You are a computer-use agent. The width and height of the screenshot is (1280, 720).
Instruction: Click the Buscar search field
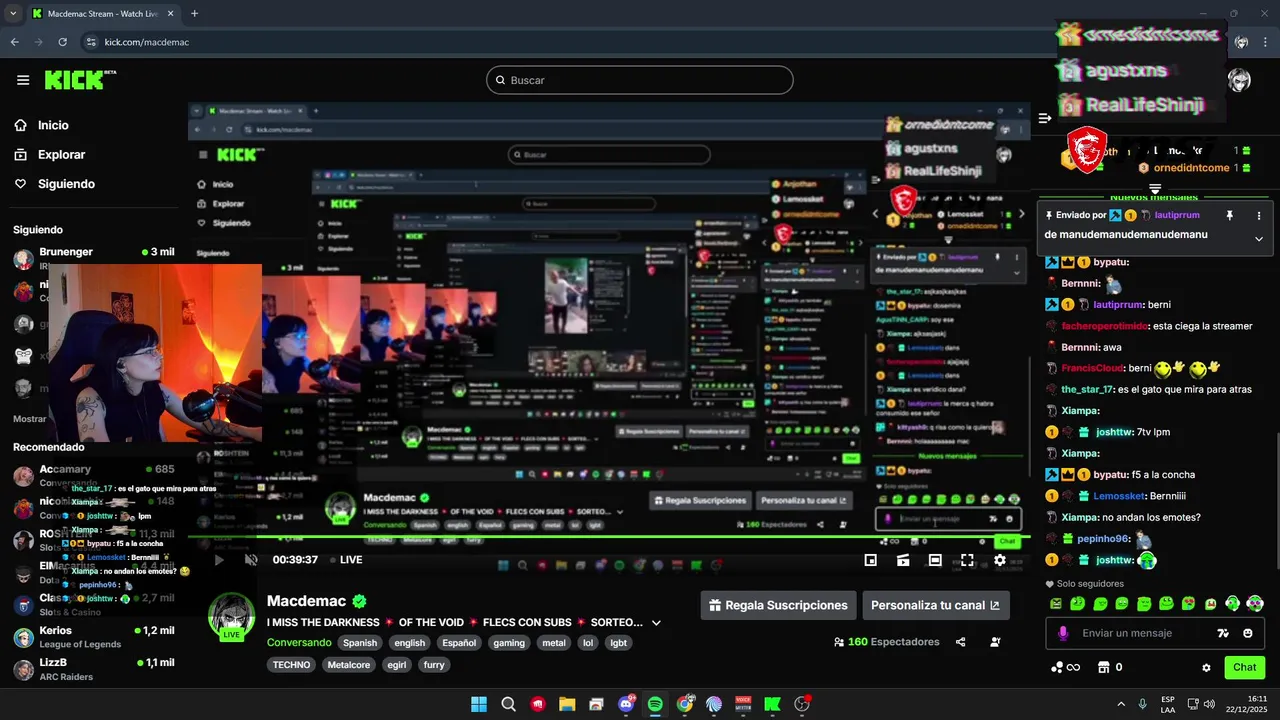point(640,80)
